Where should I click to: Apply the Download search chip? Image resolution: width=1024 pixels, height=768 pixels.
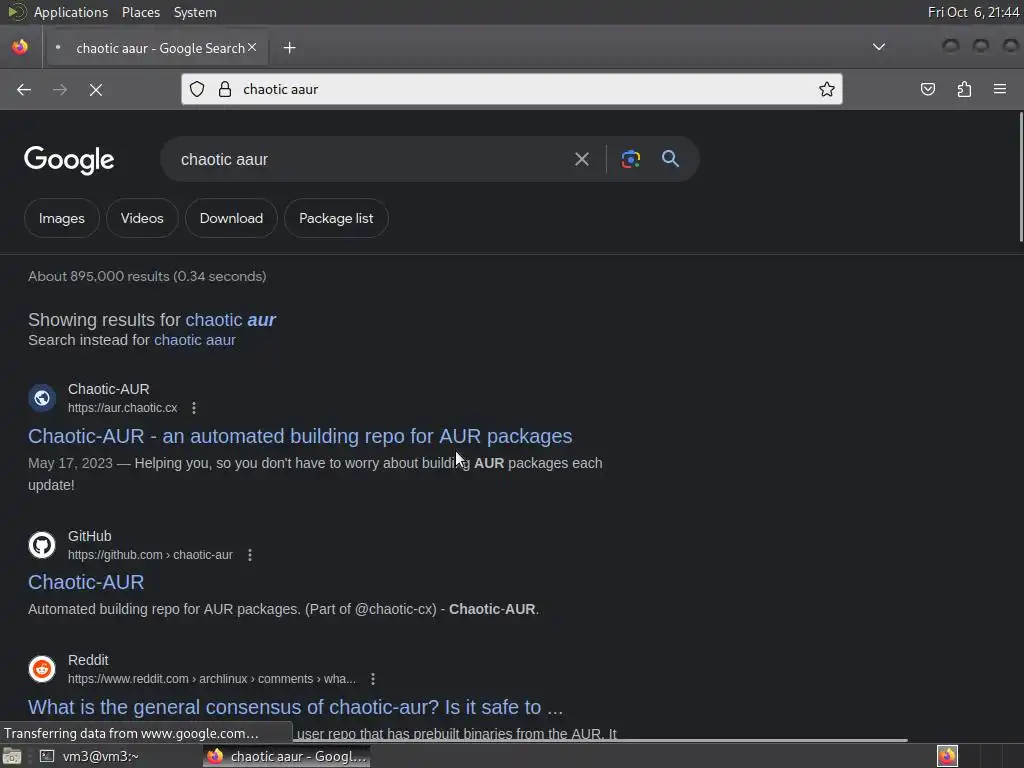(x=231, y=218)
